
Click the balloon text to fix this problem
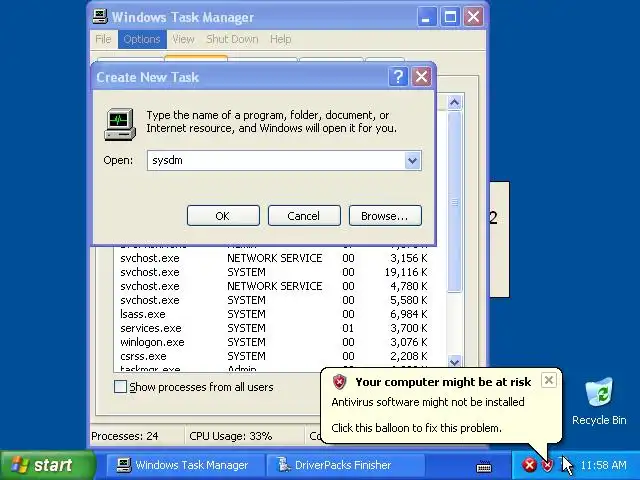coord(416,428)
